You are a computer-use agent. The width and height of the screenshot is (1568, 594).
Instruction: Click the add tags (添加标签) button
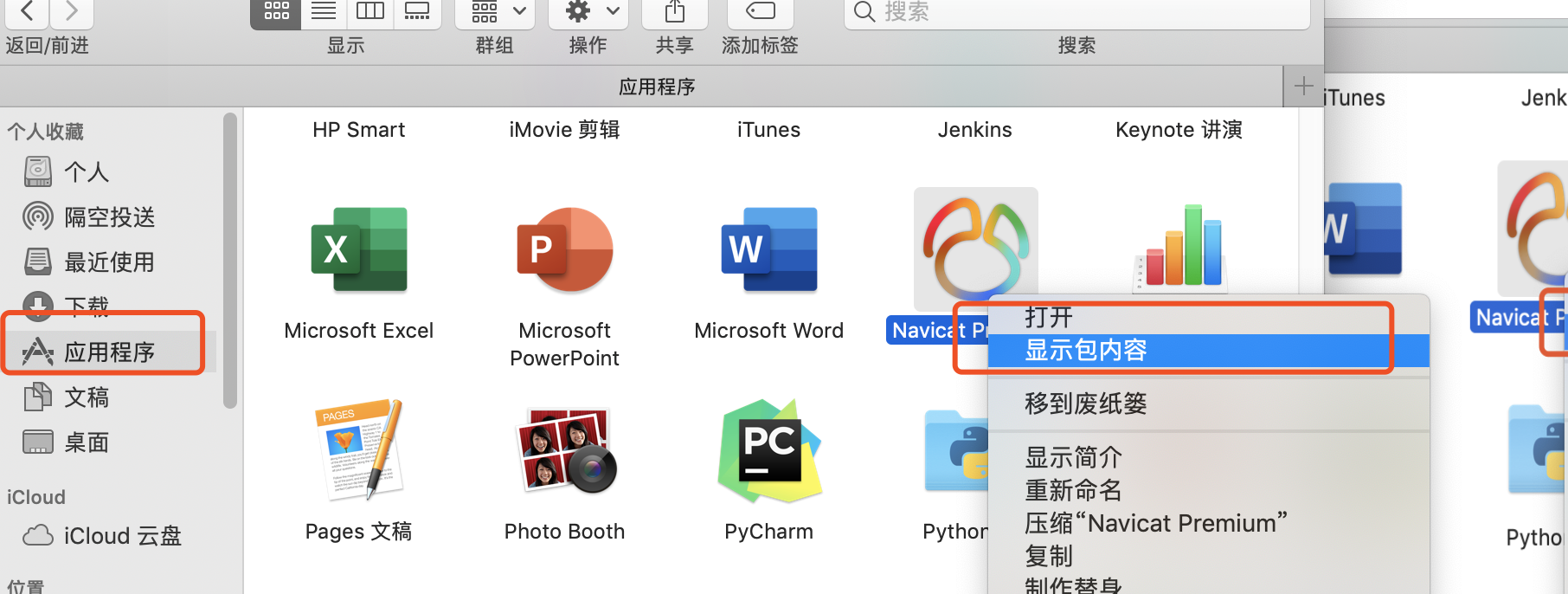coord(761,11)
